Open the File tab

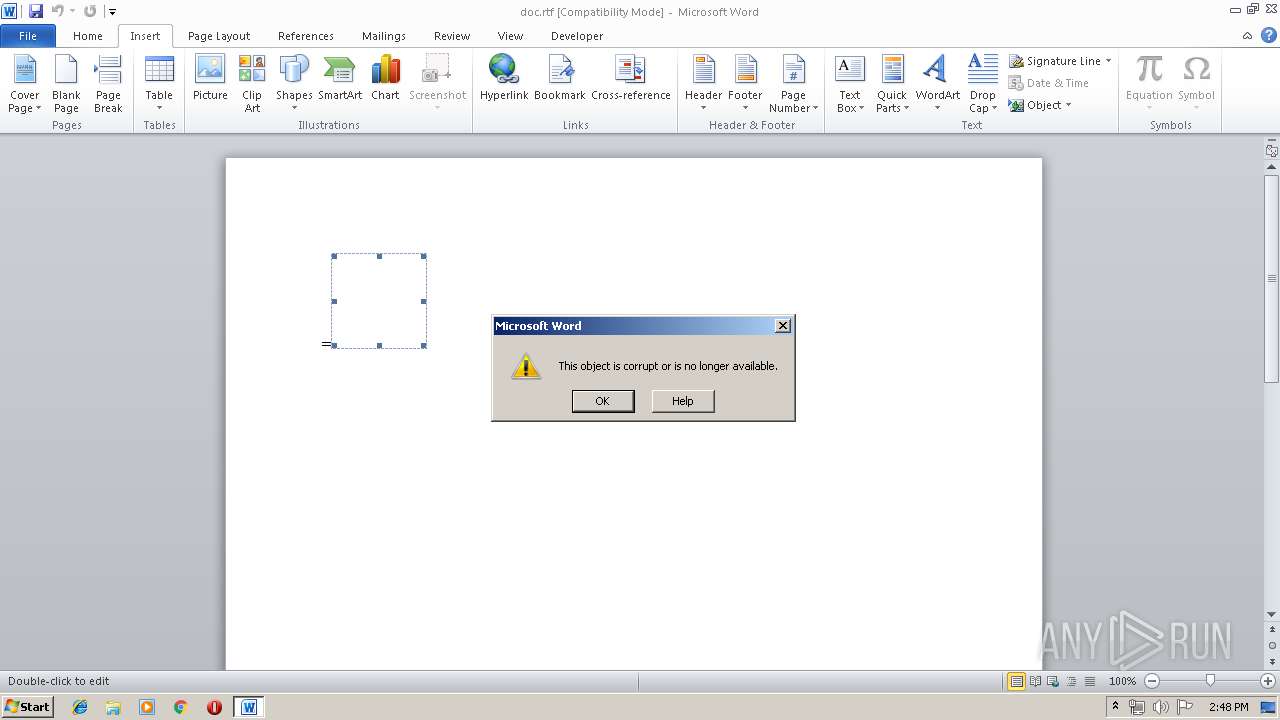(28, 36)
